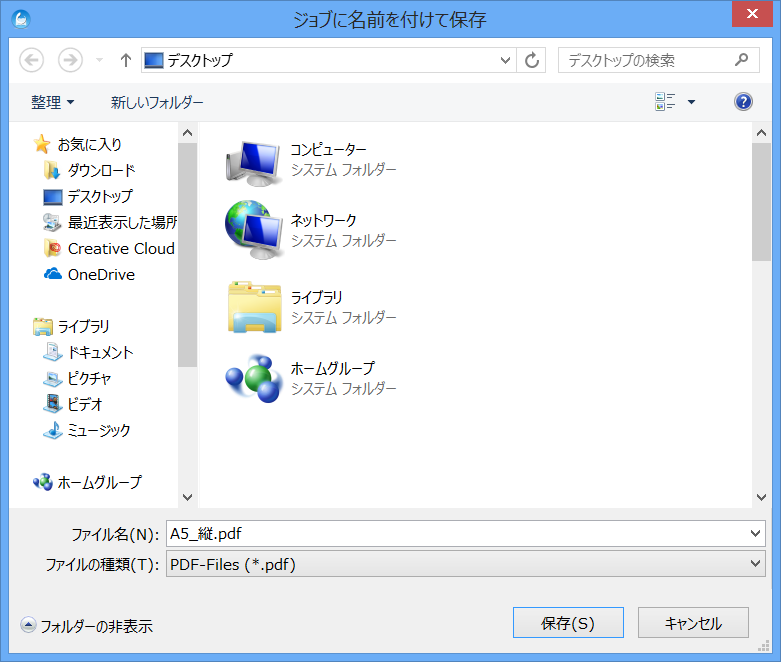Screen dimensions: 781x662
Task: Click the デスクトップ address bar field
Action: coord(328,60)
